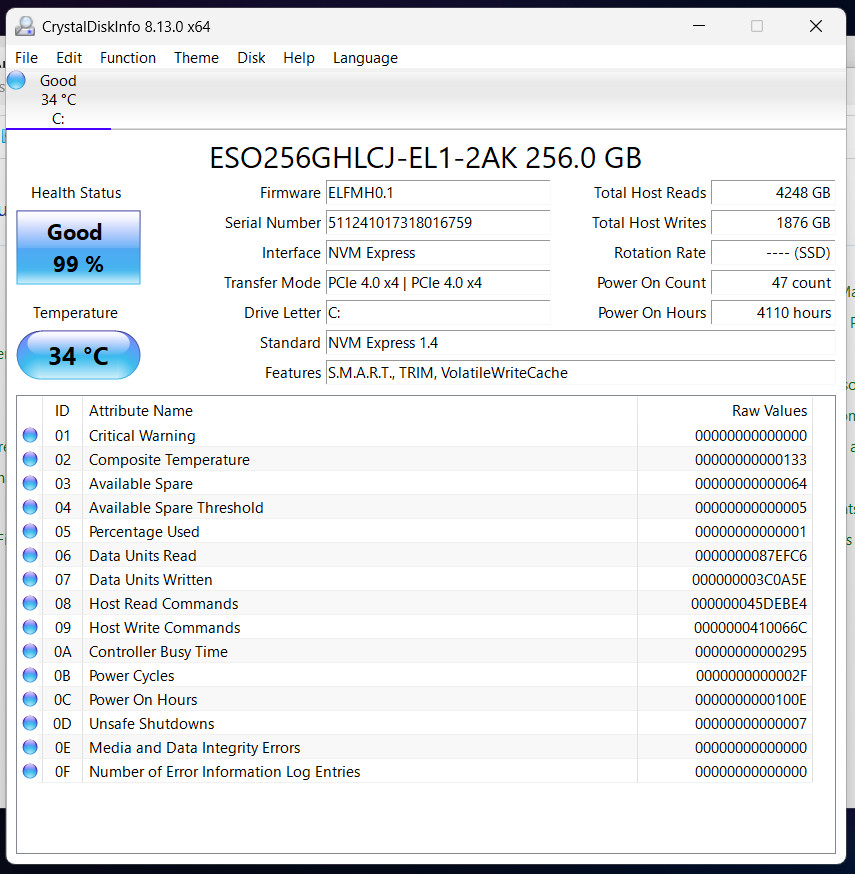Click the status orb for Percentage Used

coord(30,531)
